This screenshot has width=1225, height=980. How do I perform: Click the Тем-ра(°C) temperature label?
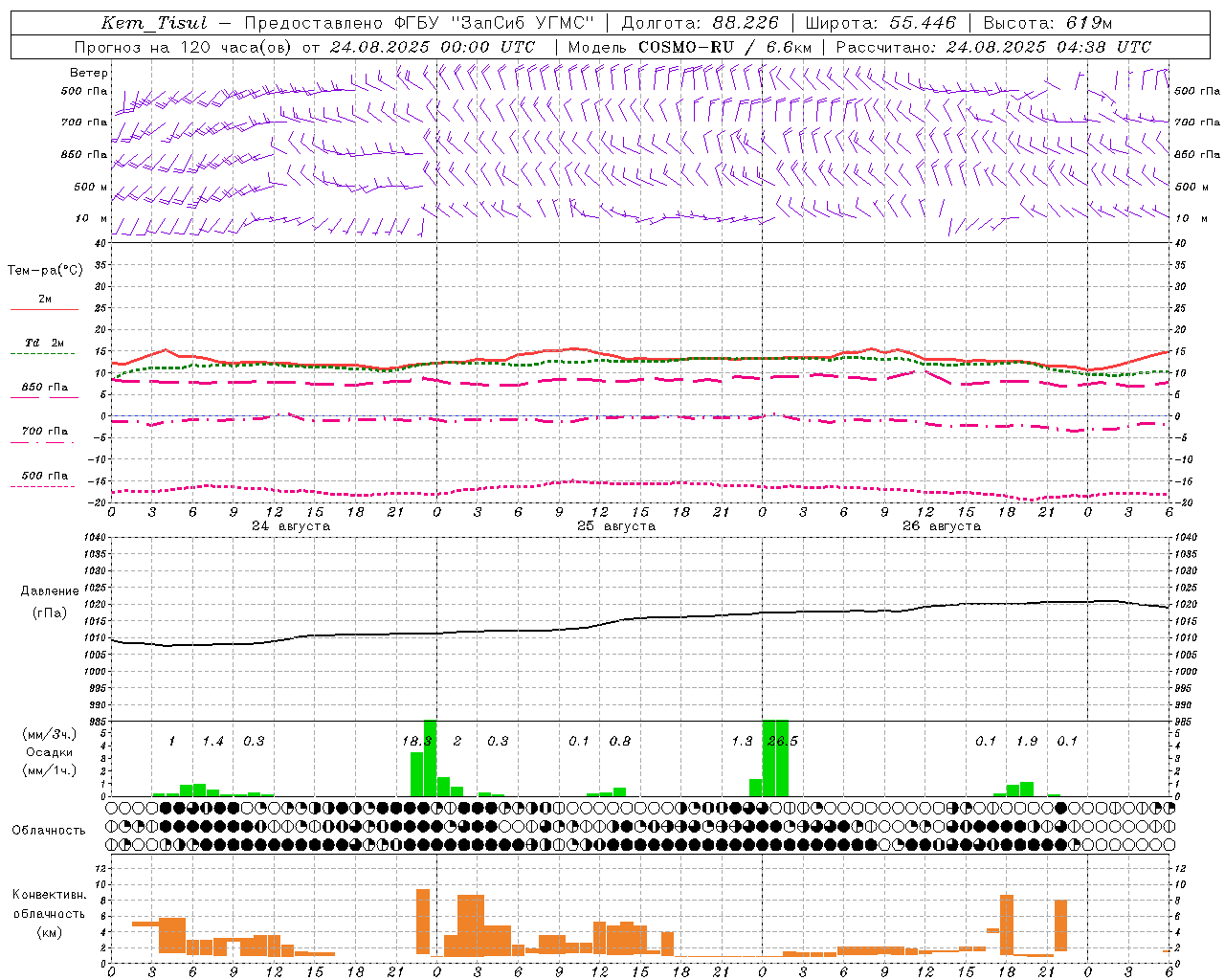pyautogui.click(x=46, y=270)
